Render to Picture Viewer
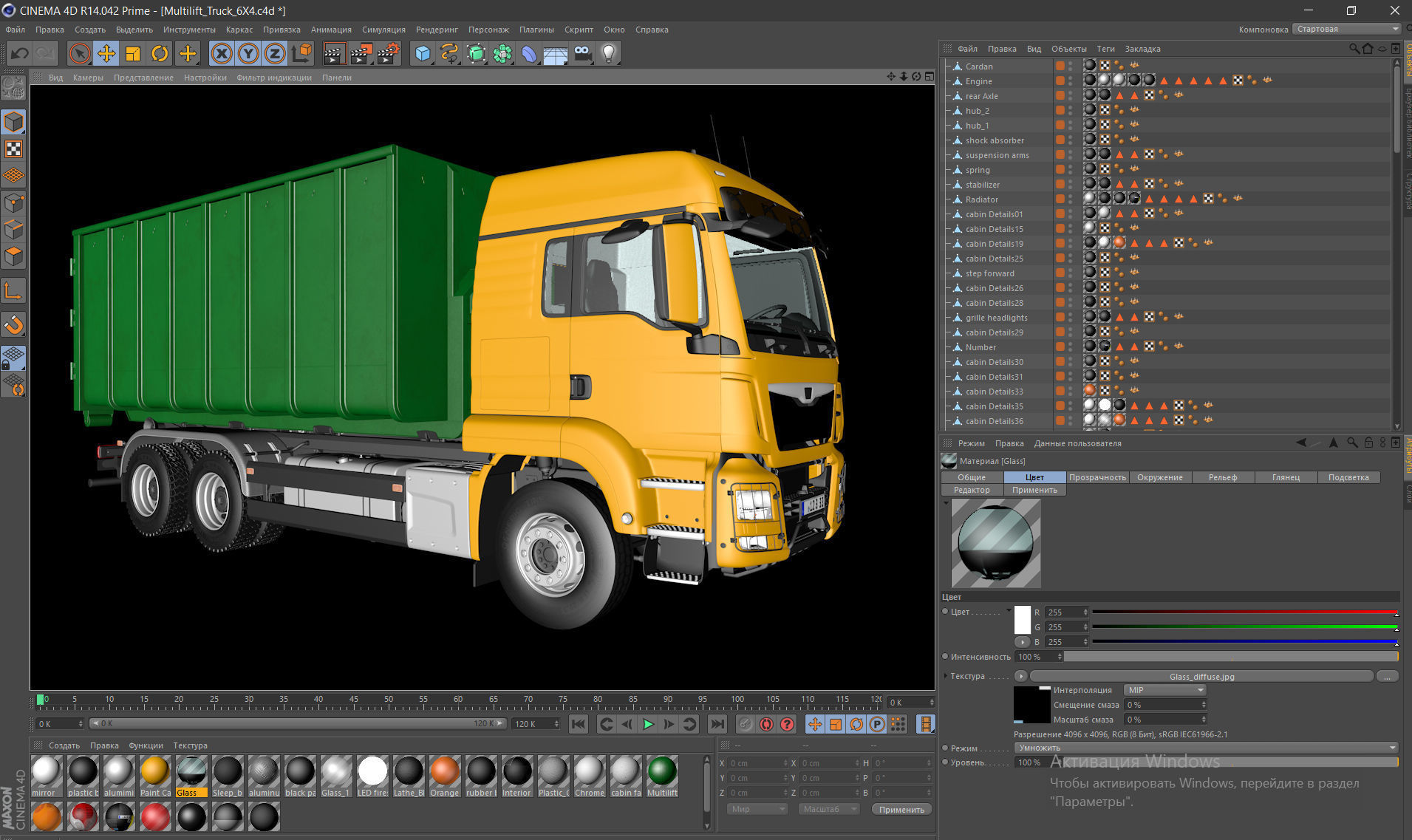 pyautogui.click(x=361, y=54)
